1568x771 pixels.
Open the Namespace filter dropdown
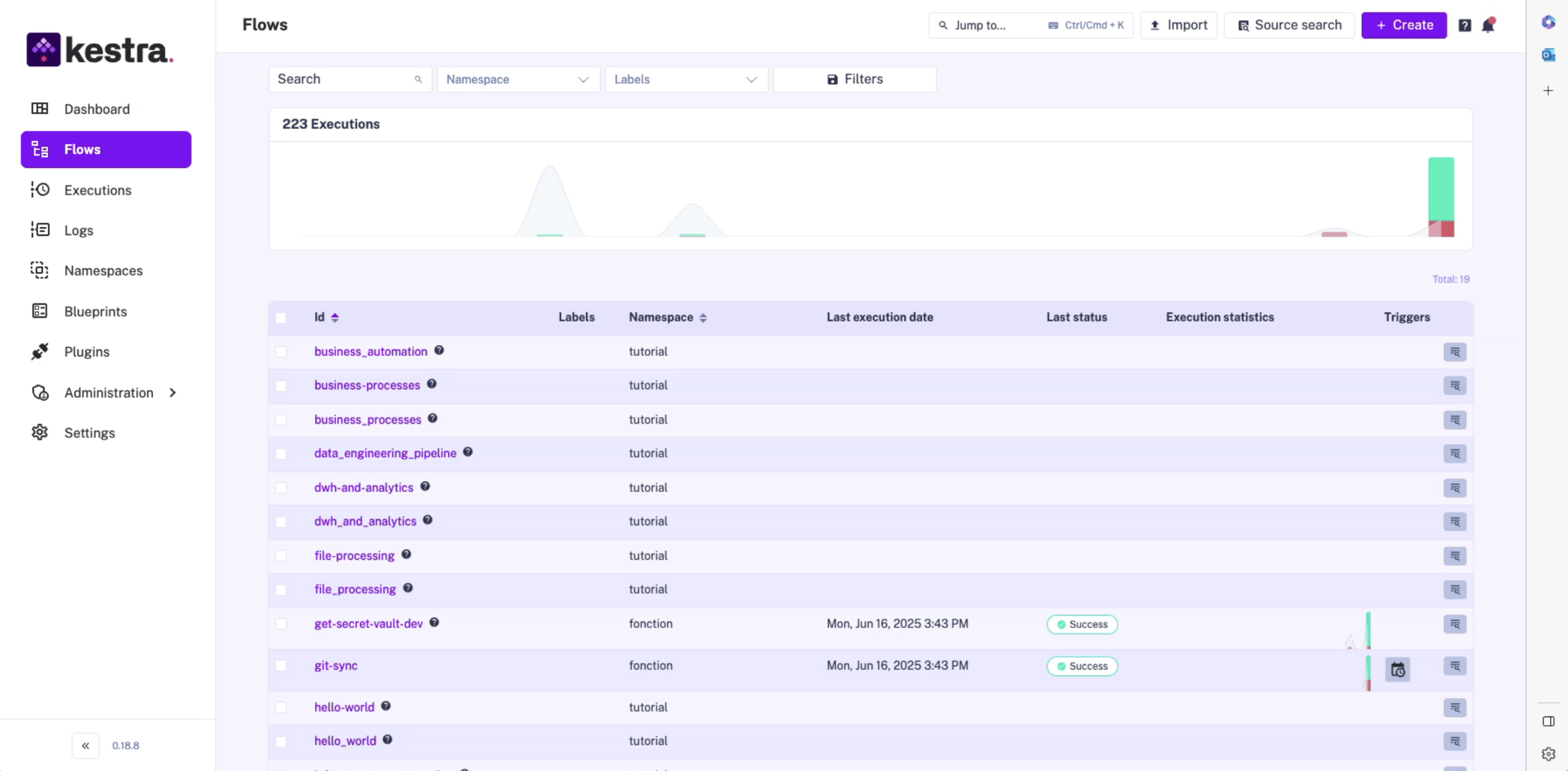tap(518, 80)
